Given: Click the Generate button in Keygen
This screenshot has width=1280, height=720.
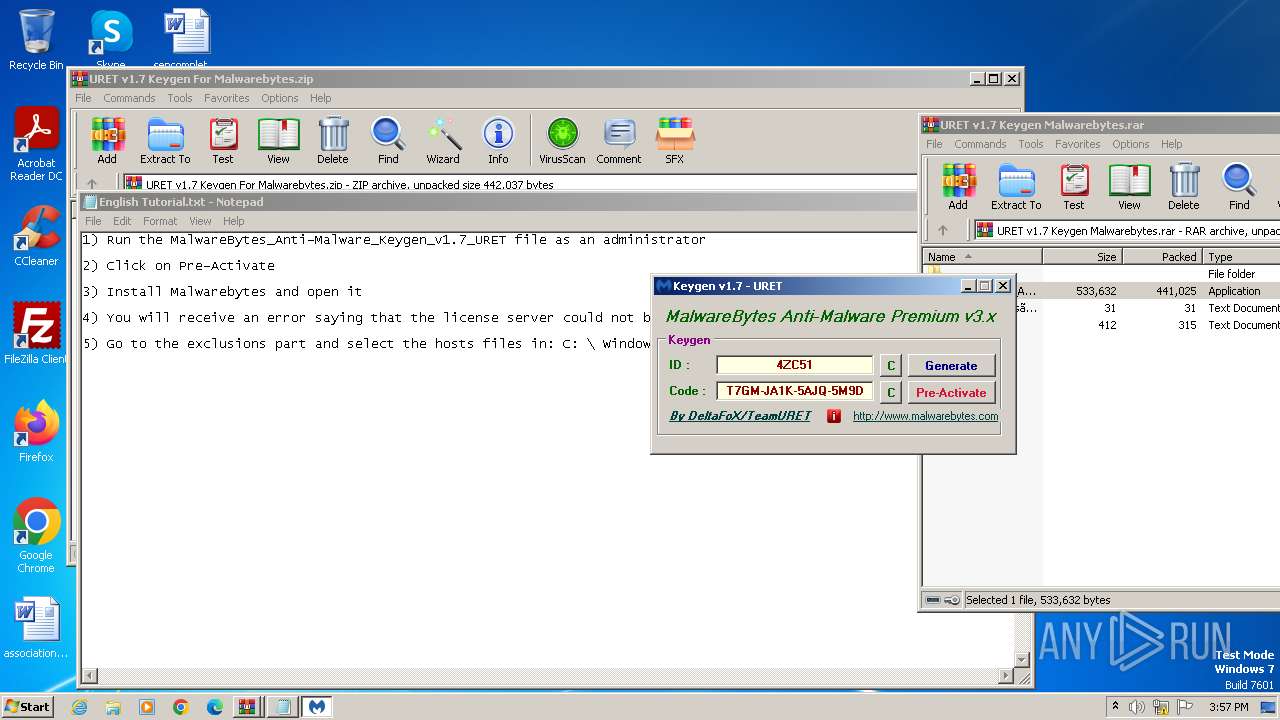Looking at the screenshot, I should pos(951,366).
